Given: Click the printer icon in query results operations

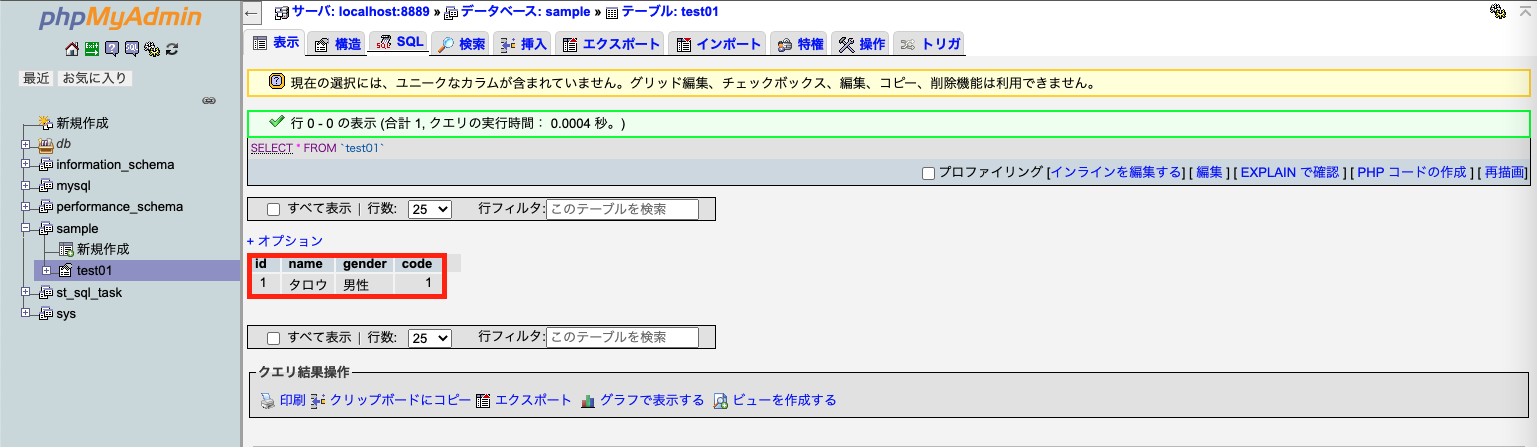Looking at the screenshot, I should [267, 400].
